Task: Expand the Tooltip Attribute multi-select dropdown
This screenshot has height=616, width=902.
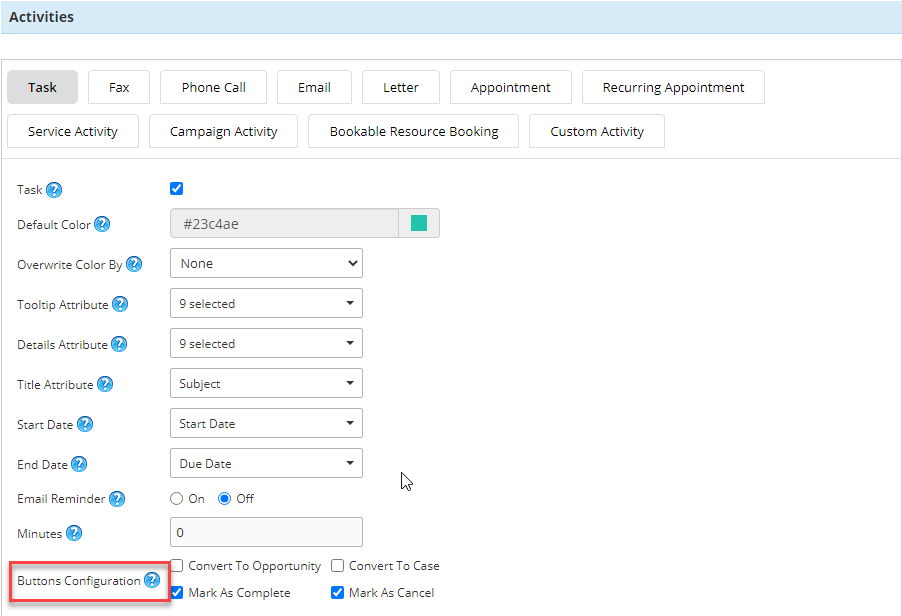Action: point(266,303)
